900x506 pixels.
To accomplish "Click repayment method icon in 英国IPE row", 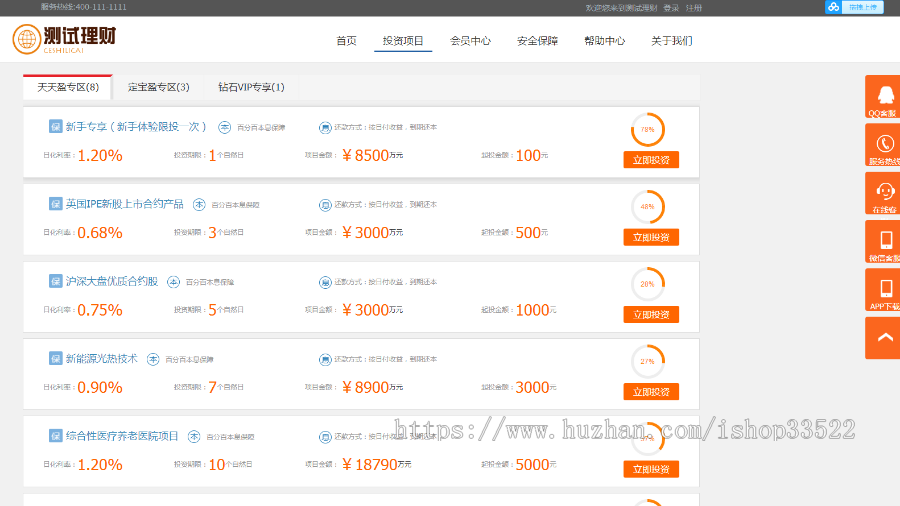I will pyautogui.click(x=325, y=205).
